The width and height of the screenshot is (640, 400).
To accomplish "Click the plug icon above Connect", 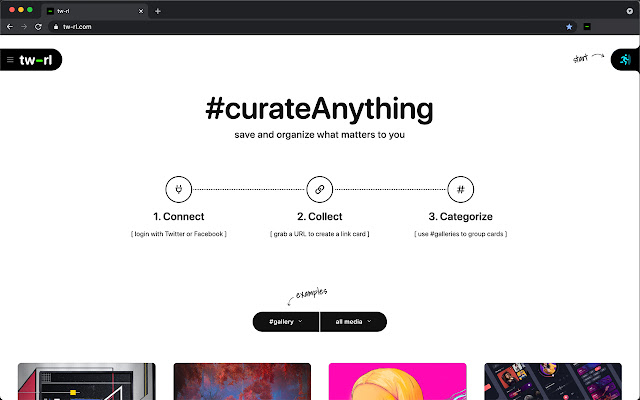I will (x=178, y=188).
